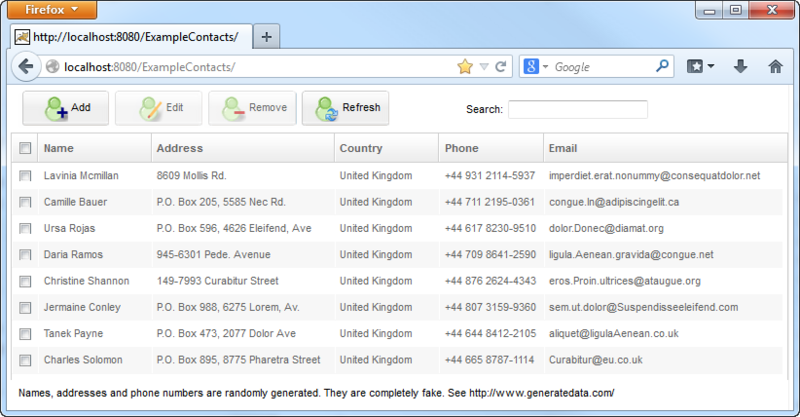
Task: Sort by the Country column header
Action: 386,148
